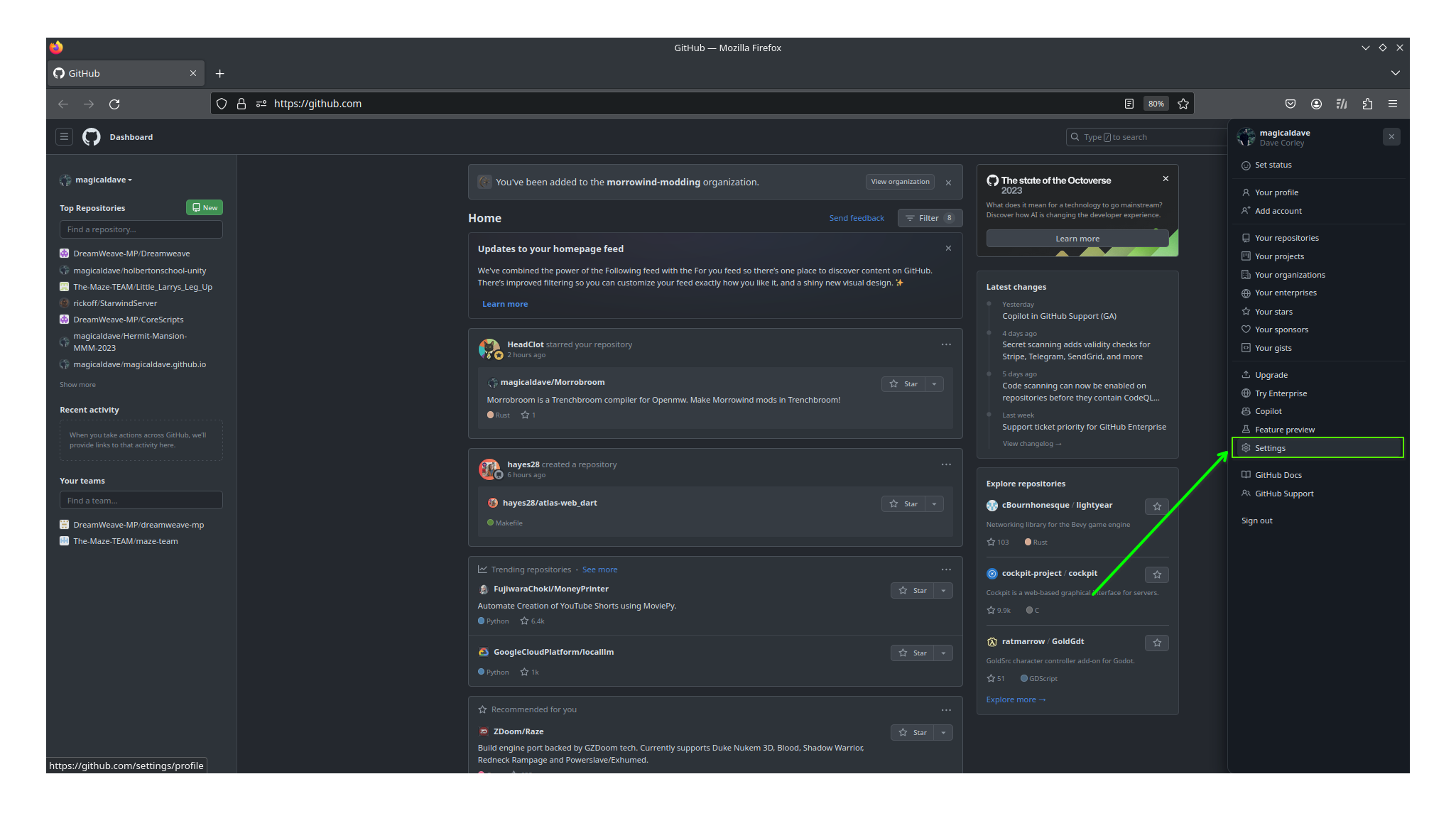Open the feed Filter dropdown

(x=930, y=218)
